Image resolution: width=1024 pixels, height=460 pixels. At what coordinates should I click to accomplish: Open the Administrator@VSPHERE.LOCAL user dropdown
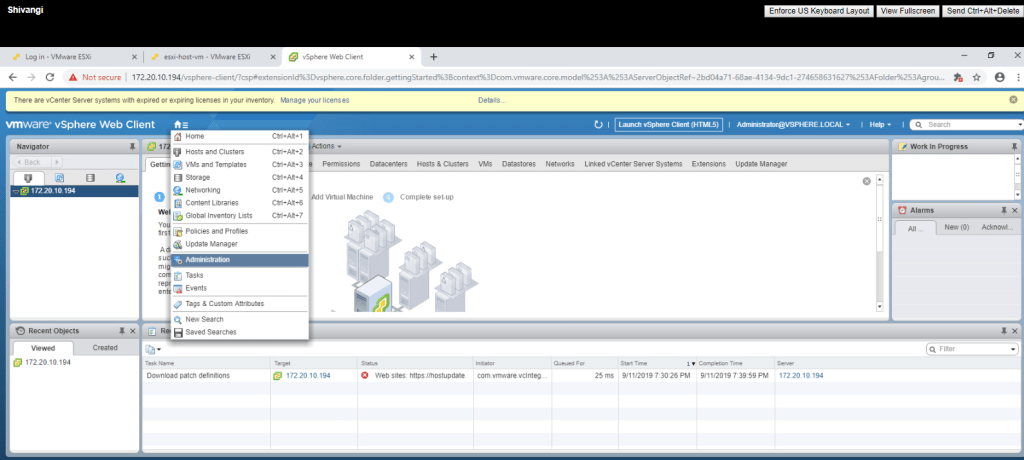point(794,124)
